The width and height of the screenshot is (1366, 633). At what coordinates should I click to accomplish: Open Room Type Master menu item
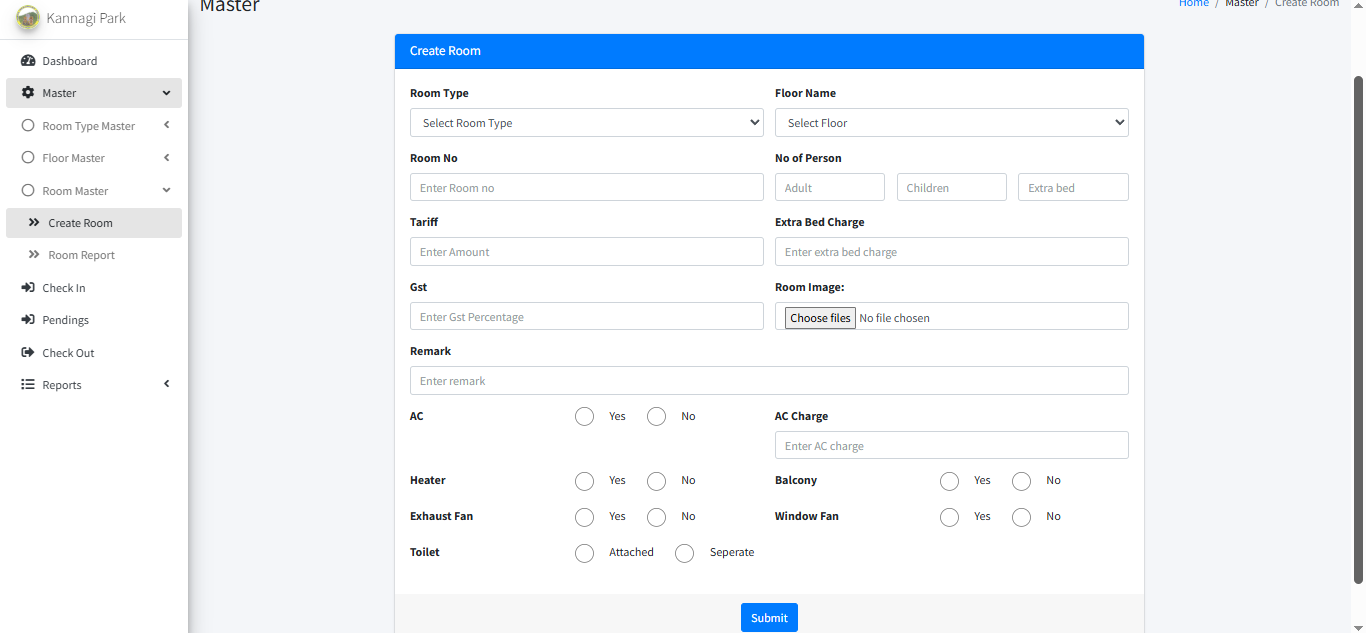click(x=88, y=126)
